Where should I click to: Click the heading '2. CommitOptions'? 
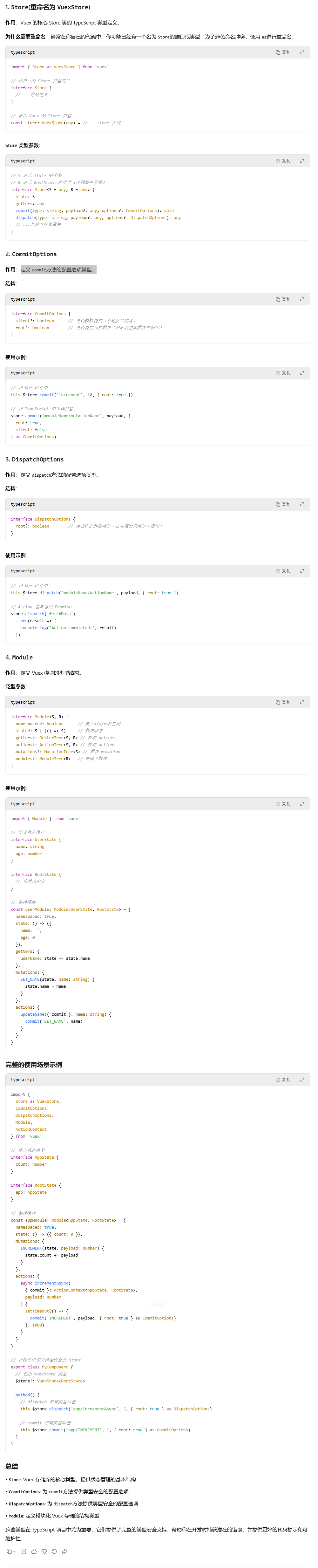click(31, 254)
